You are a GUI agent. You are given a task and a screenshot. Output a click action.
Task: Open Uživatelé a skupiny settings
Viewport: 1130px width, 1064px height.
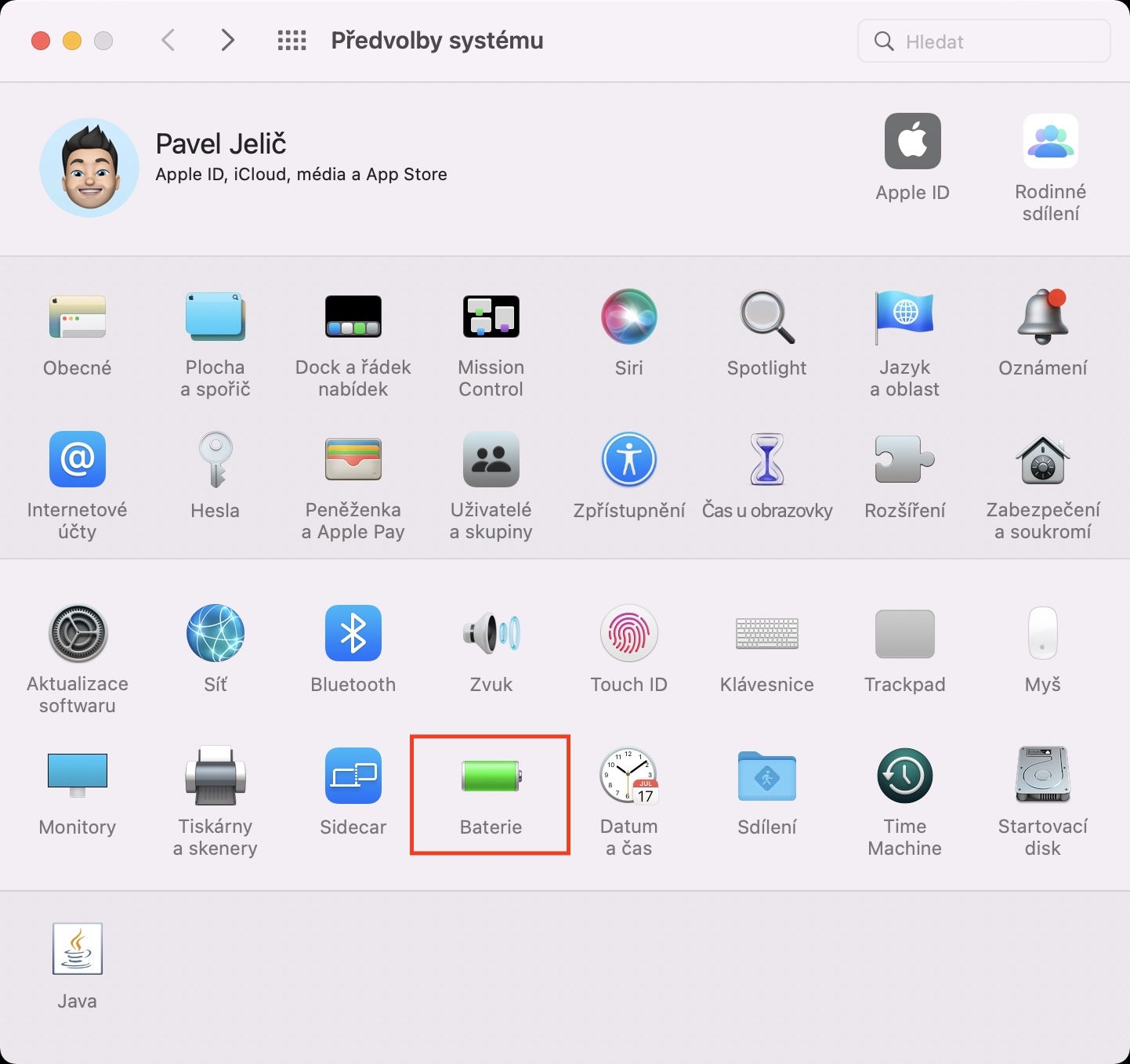pos(491,459)
